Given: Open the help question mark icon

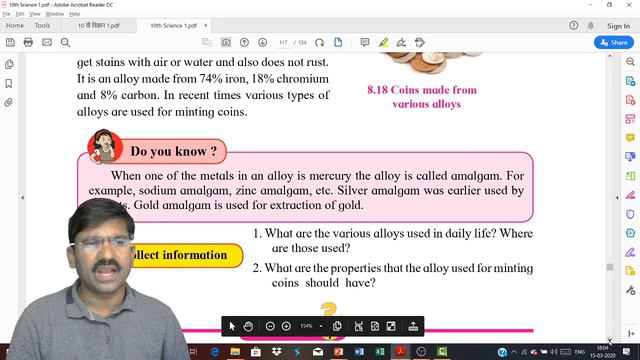Looking at the screenshot, I should click(573, 25).
